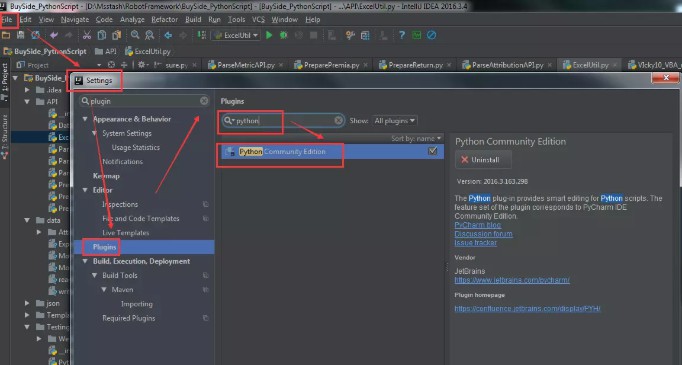Open the Refactor menu

[164, 20]
